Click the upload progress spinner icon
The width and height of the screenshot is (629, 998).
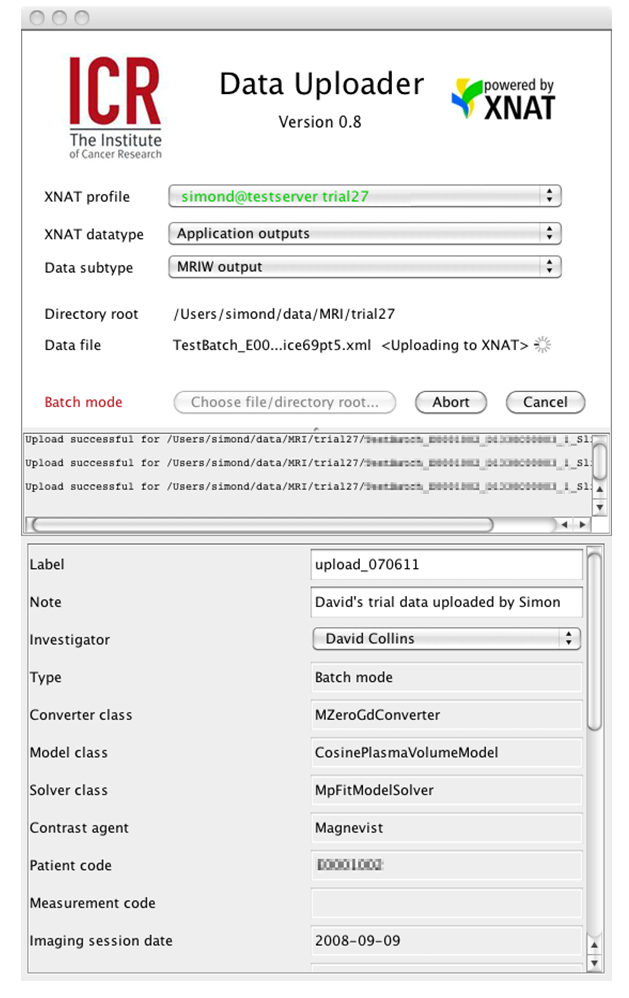tap(543, 346)
